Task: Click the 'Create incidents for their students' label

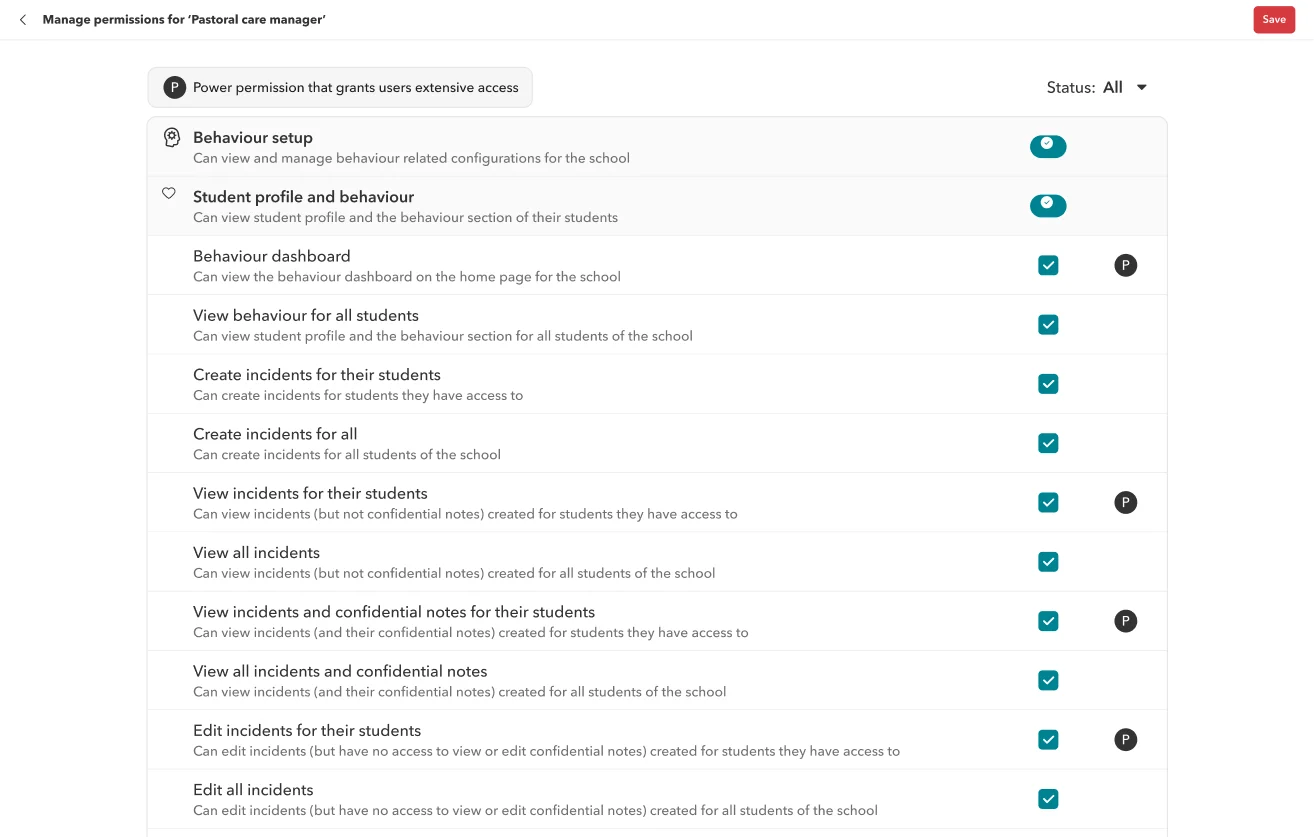Action: [317, 375]
